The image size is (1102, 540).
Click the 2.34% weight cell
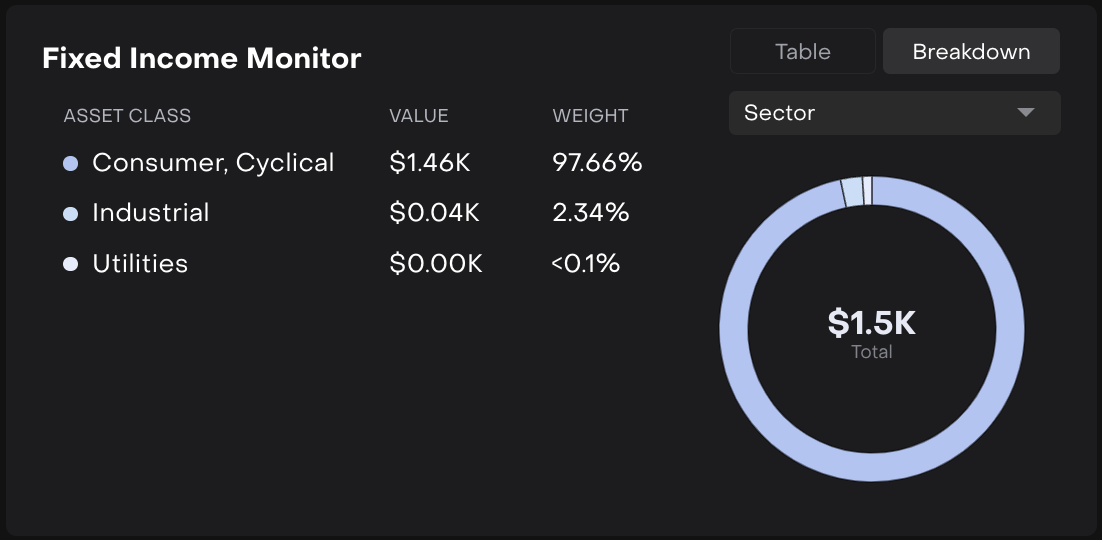[590, 213]
